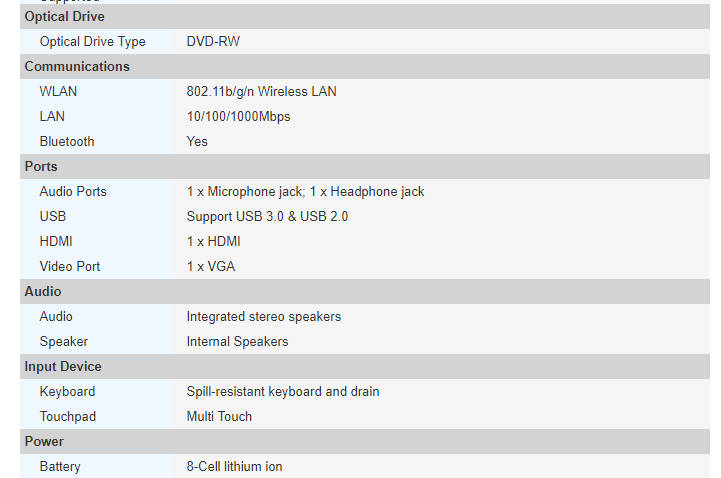Image resolution: width=721 pixels, height=478 pixels.
Task: Click the 1 x HDMI value
Action: point(213,242)
